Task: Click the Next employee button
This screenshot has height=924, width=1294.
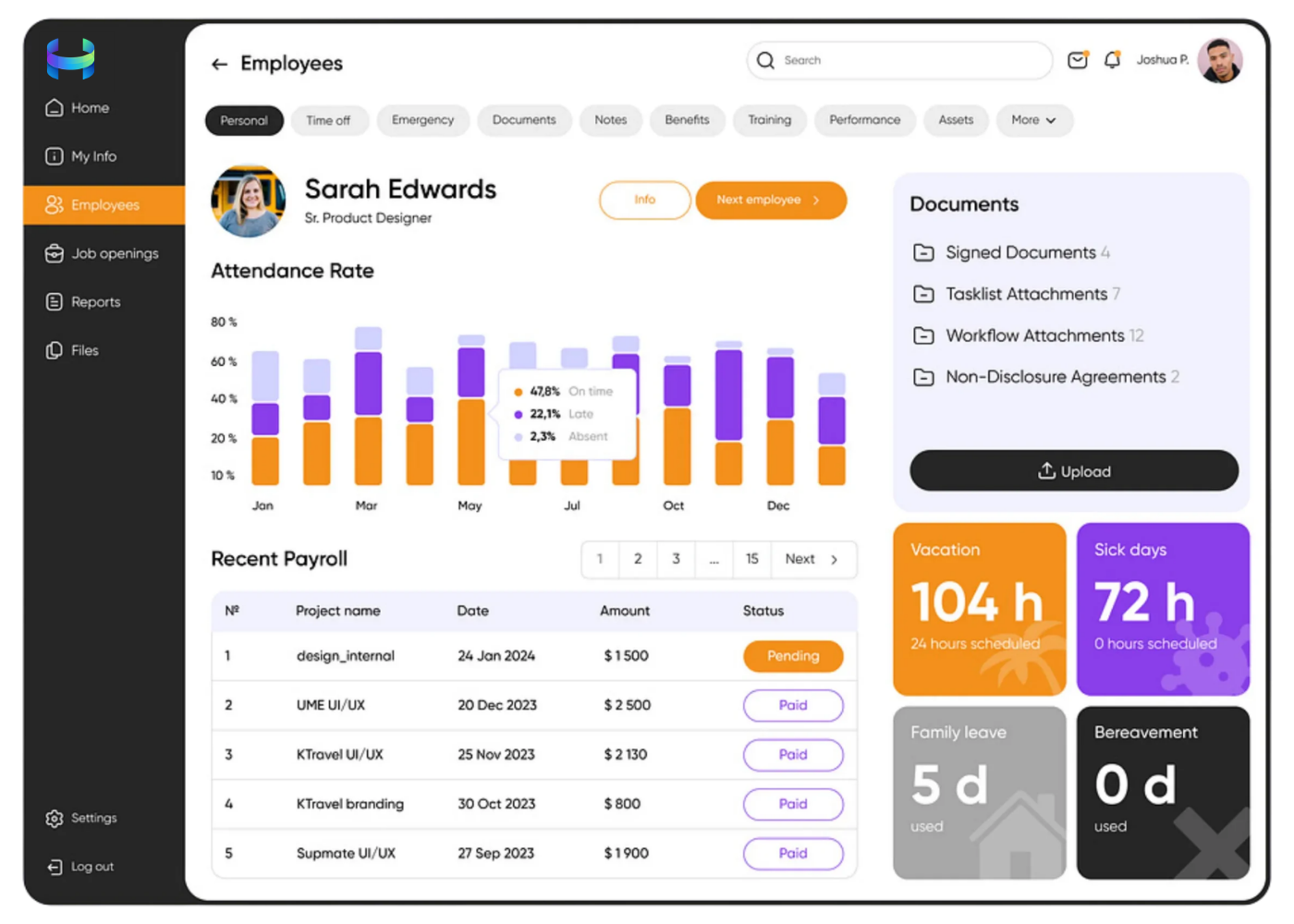Action: coord(770,201)
